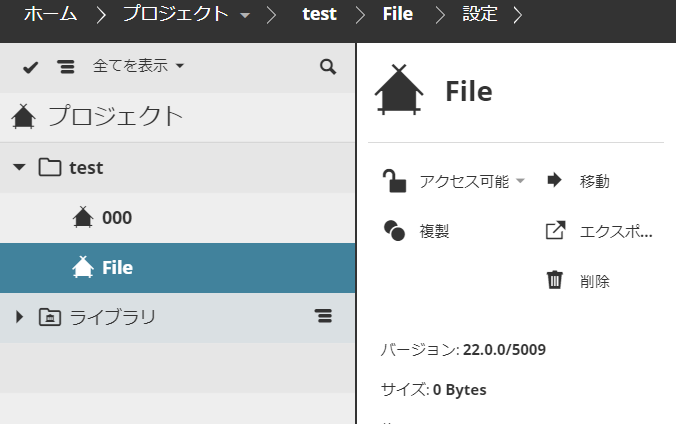This screenshot has height=424, width=676.
Task: Click the サイズ 0 Bytes text
Action: [433, 389]
